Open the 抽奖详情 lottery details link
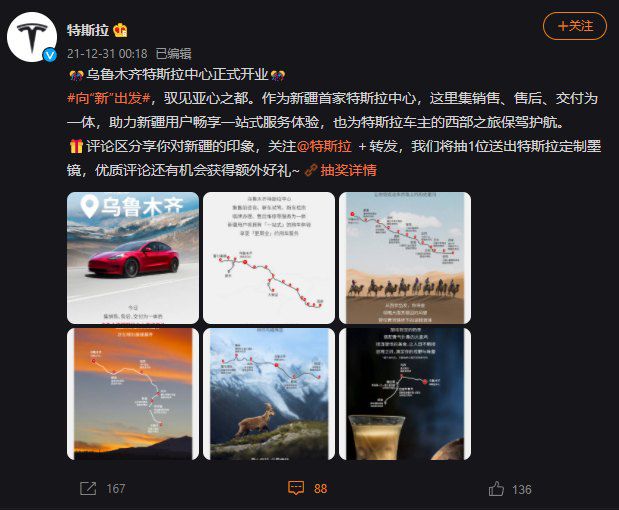Screen dimensions: 619x510 (349, 170)
